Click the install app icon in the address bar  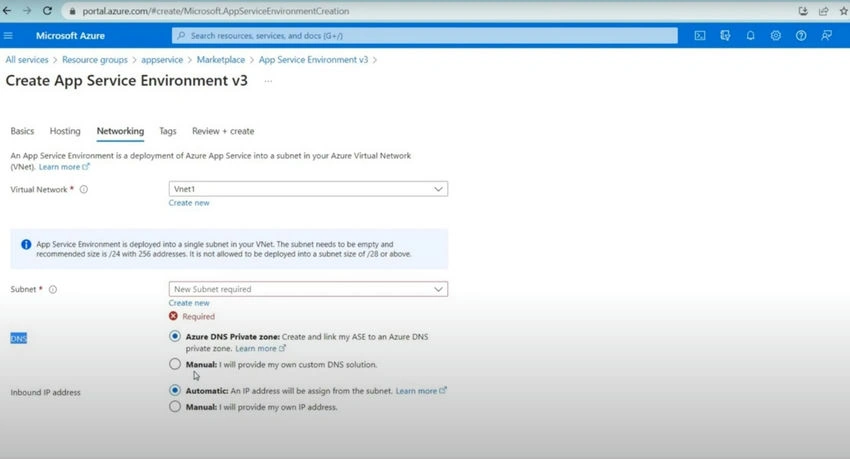803,11
